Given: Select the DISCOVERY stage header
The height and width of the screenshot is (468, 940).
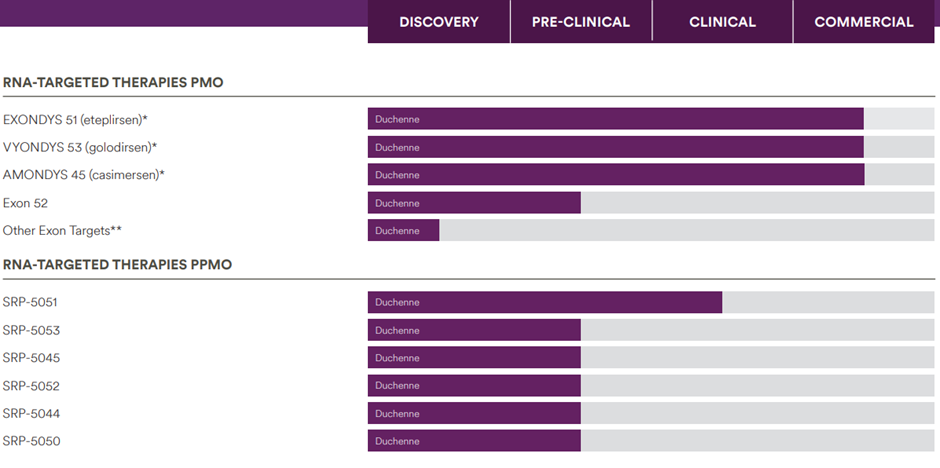Looking at the screenshot, I should click(439, 22).
